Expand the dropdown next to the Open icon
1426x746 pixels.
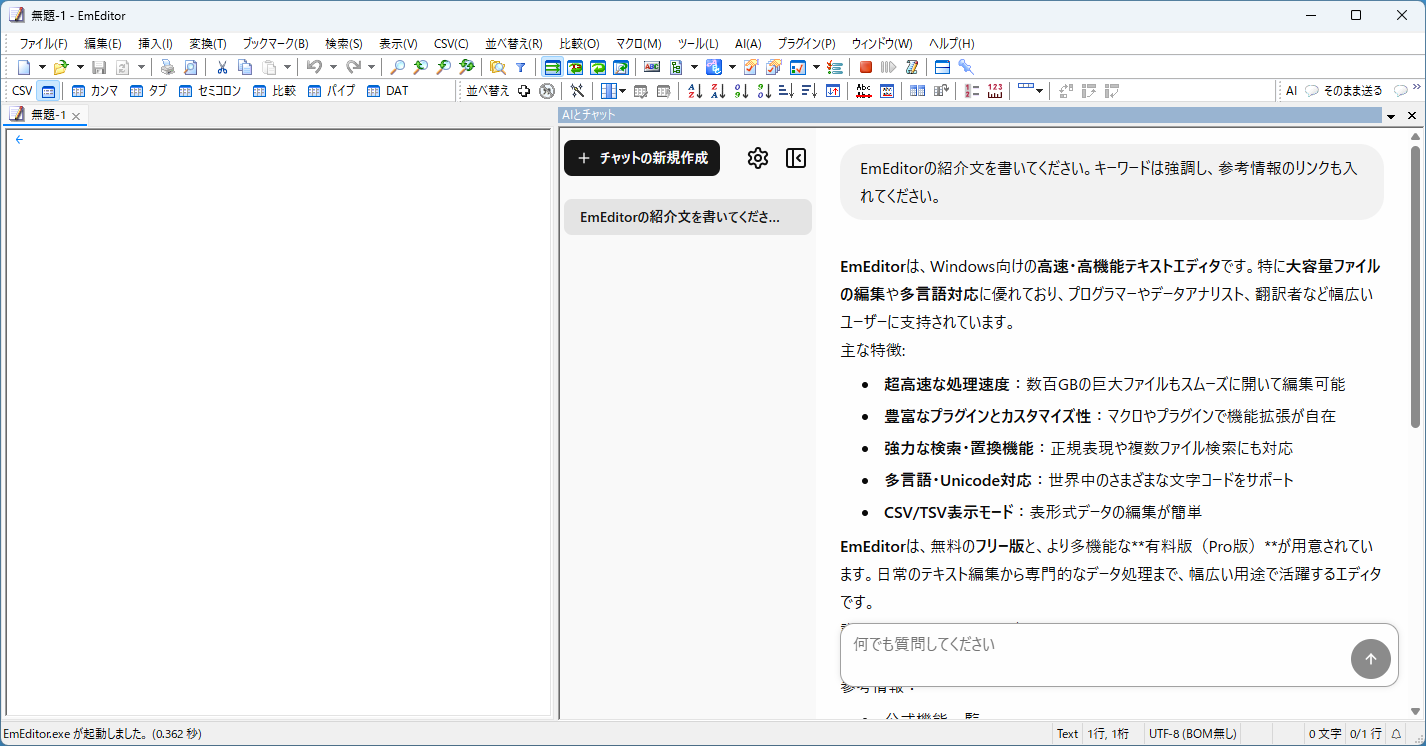click(78, 65)
